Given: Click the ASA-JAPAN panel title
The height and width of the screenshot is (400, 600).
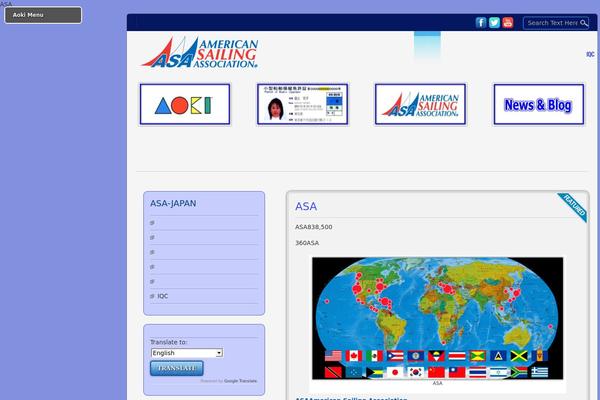Looking at the screenshot, I should pos(173,203).
